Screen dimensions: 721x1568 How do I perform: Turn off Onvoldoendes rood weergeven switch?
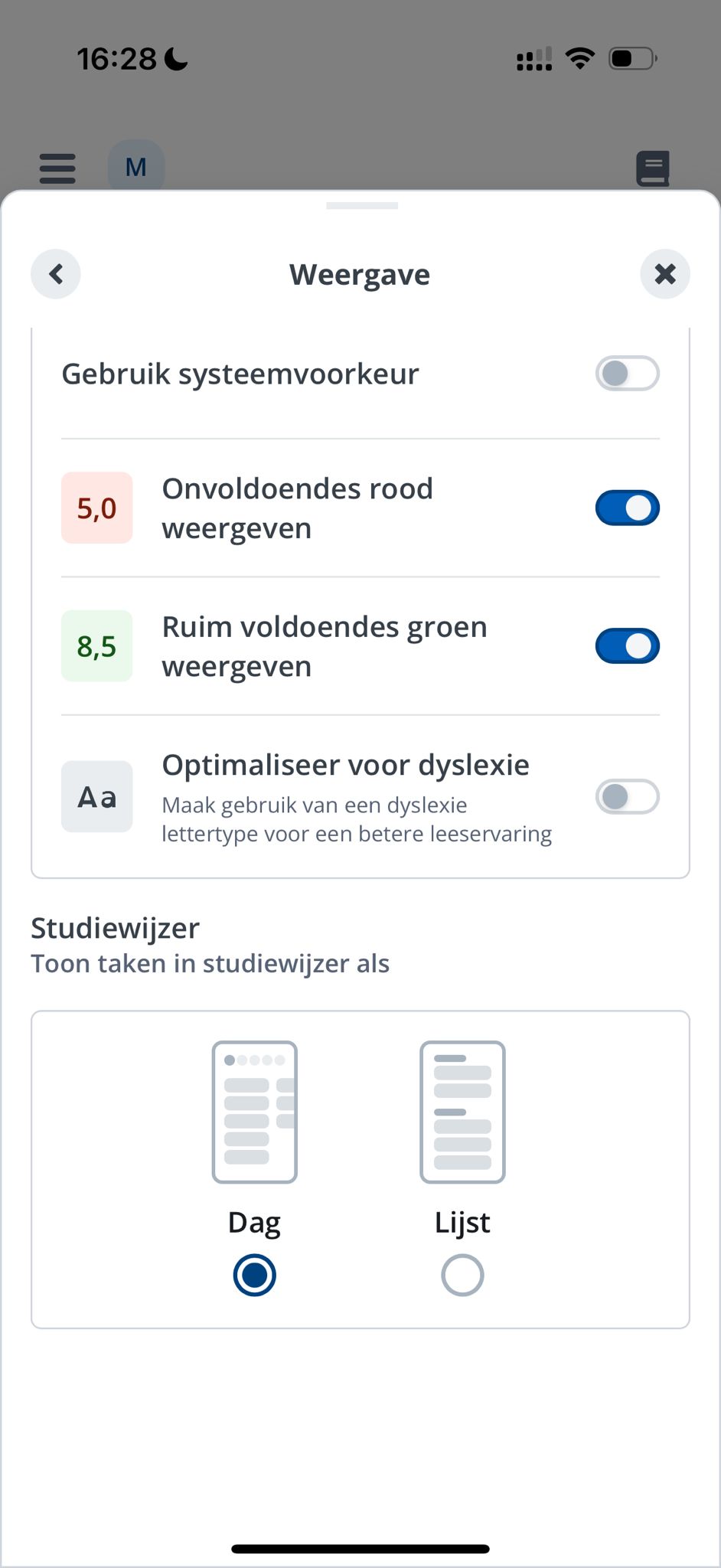[x=628, y=508]
